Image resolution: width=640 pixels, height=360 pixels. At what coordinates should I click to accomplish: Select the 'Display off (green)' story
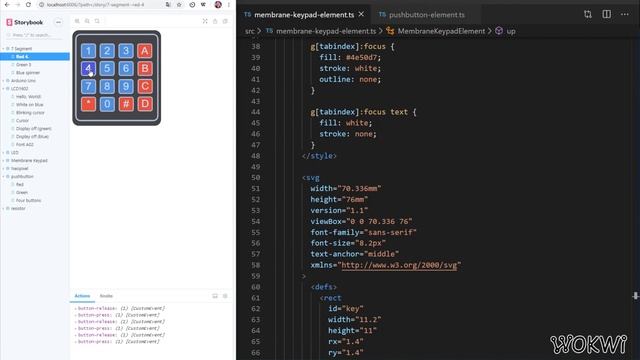[x=33, y=129]
